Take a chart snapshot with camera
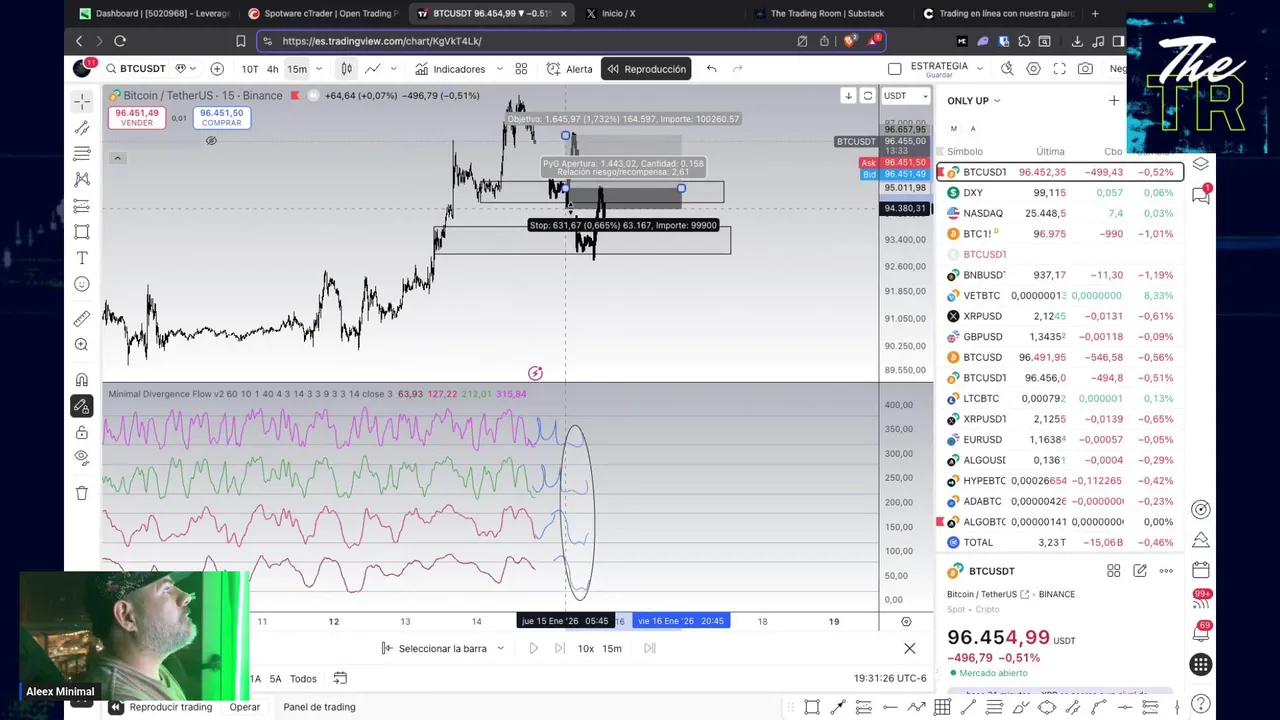The image size is (1280, 720). tap(1085, 69)
